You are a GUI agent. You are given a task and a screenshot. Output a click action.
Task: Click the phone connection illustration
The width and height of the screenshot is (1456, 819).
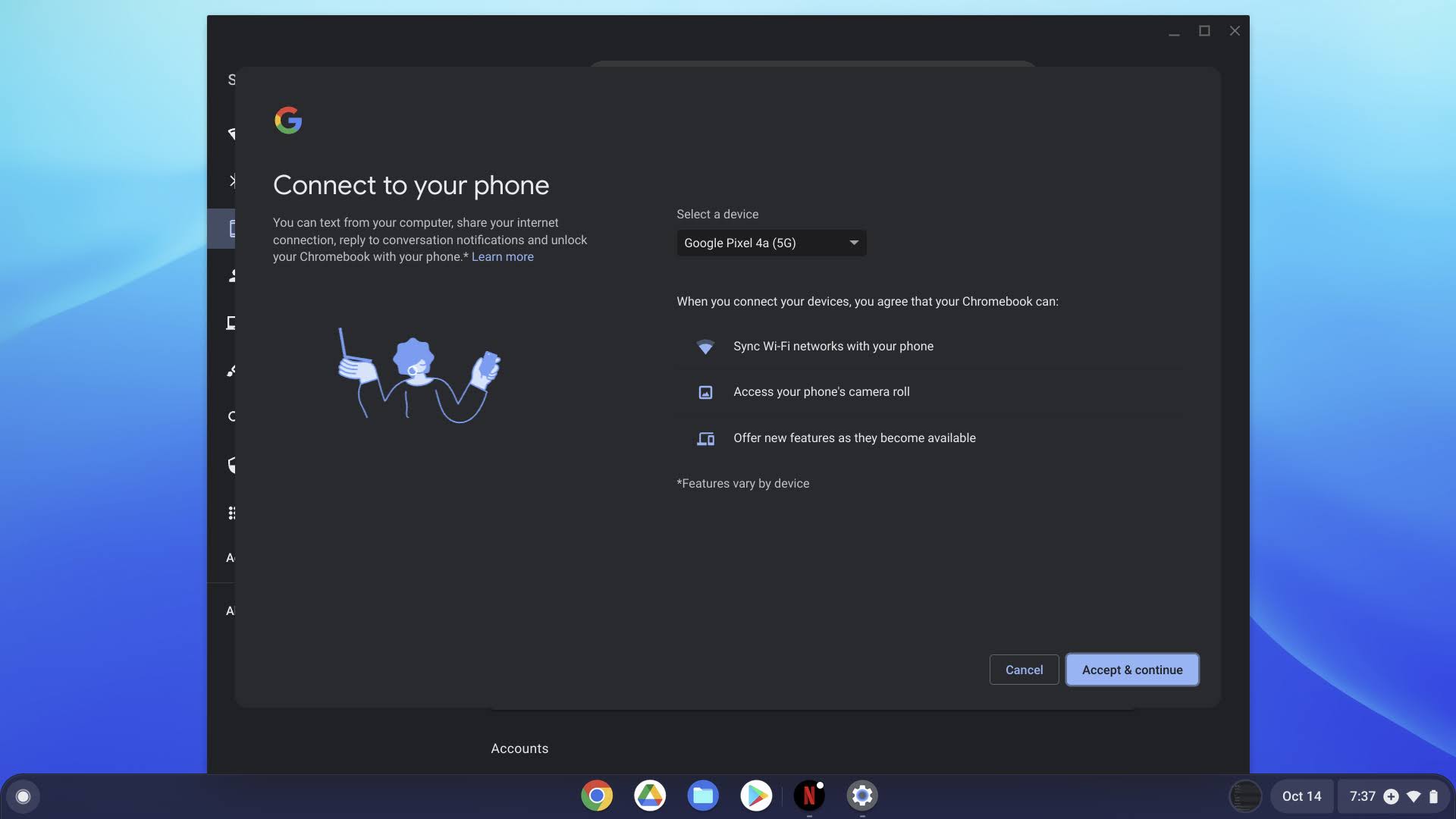[419, 375]
